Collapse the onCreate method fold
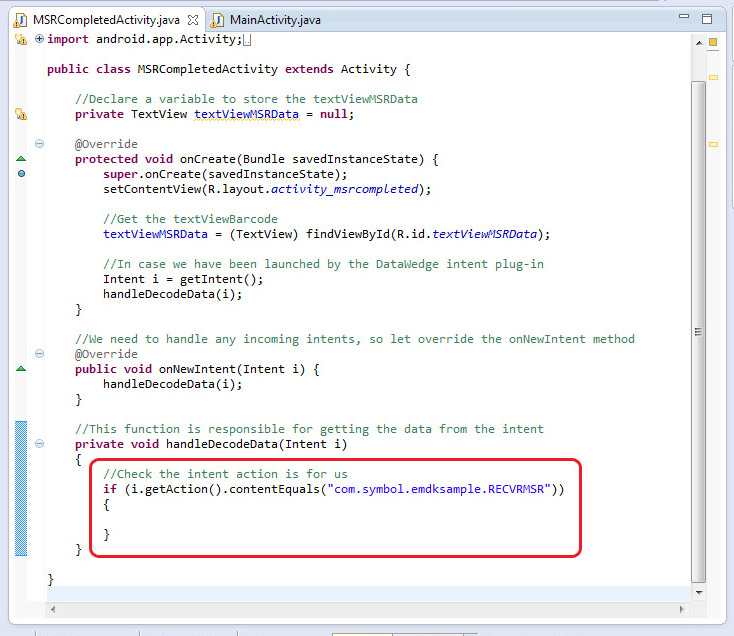Image resolution: width=734 pixels, height=636 pixels. tap(39, 144)
